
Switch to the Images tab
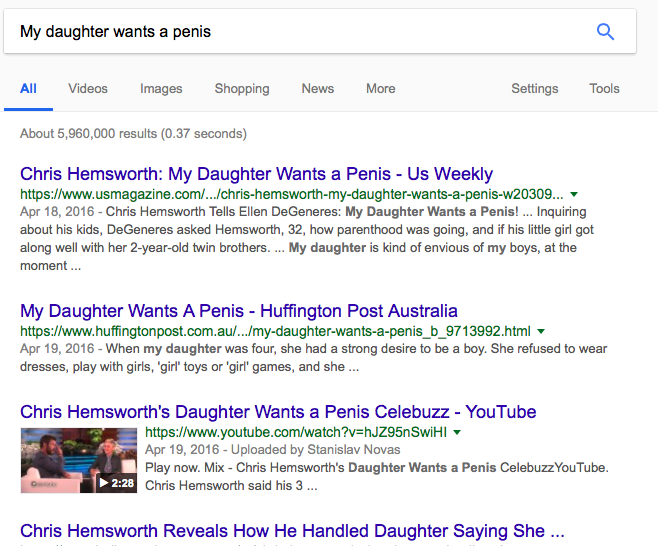(161, 89)
